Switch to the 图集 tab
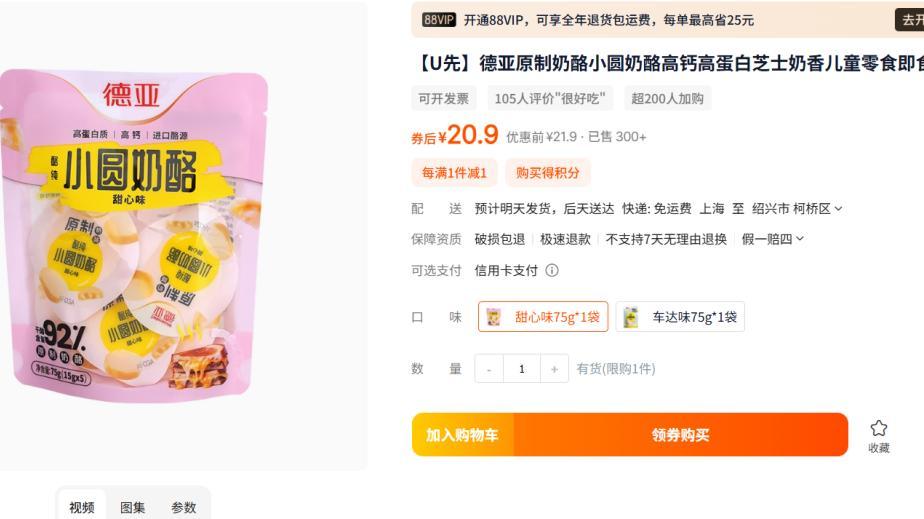The image size is (924, 519). tap(133, 507)
